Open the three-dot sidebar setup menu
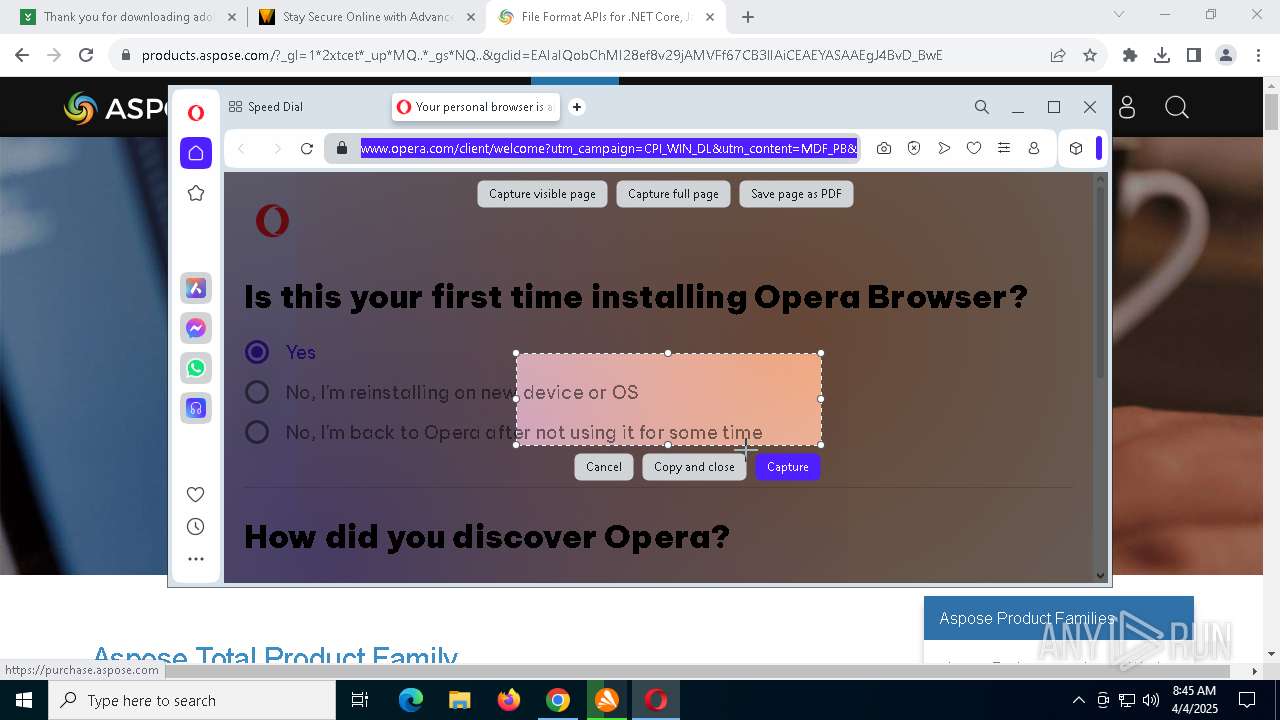The width and height of the screenshot is (1280, 720). coord(196,559)
